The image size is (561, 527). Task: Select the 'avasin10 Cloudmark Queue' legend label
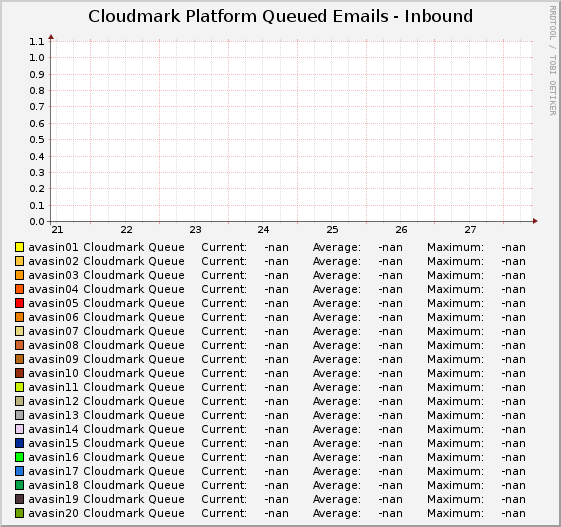tap(106, 373)
